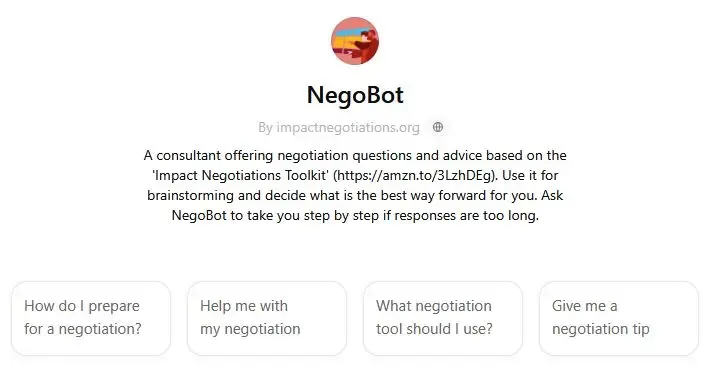
Task: Click the "Use it for" phrase in description
Action: click(x=530, y=176)
